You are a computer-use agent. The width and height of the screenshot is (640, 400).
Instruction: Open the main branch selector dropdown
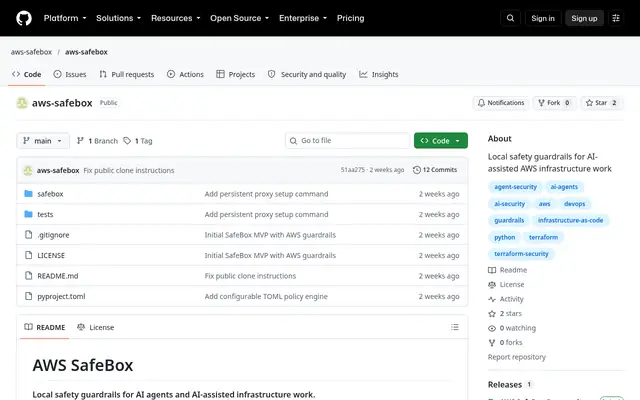coord(43,141)
